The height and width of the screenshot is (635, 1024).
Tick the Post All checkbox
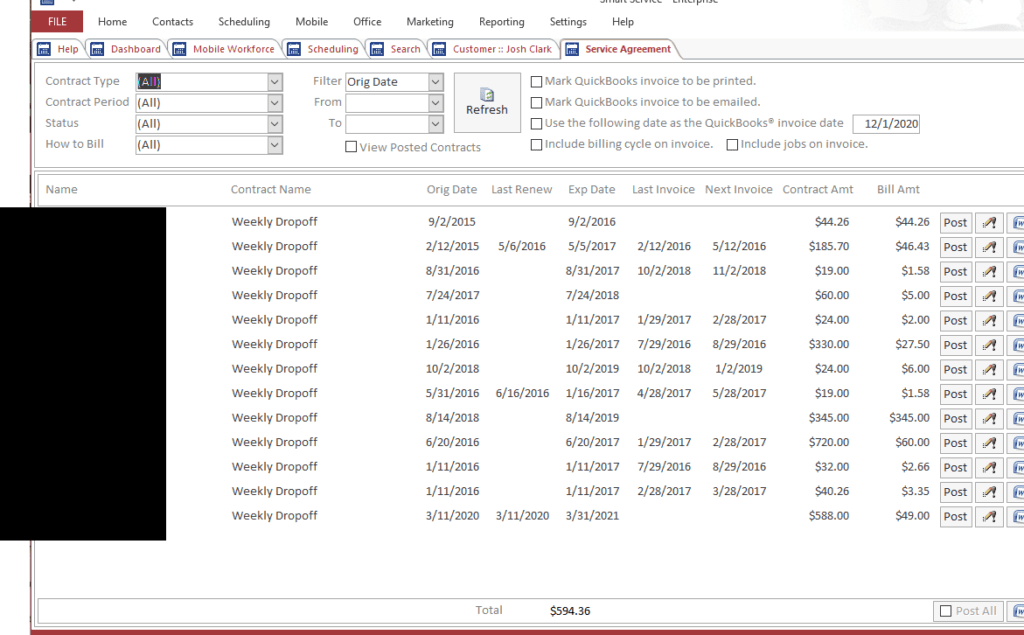[x=946, y=611]
